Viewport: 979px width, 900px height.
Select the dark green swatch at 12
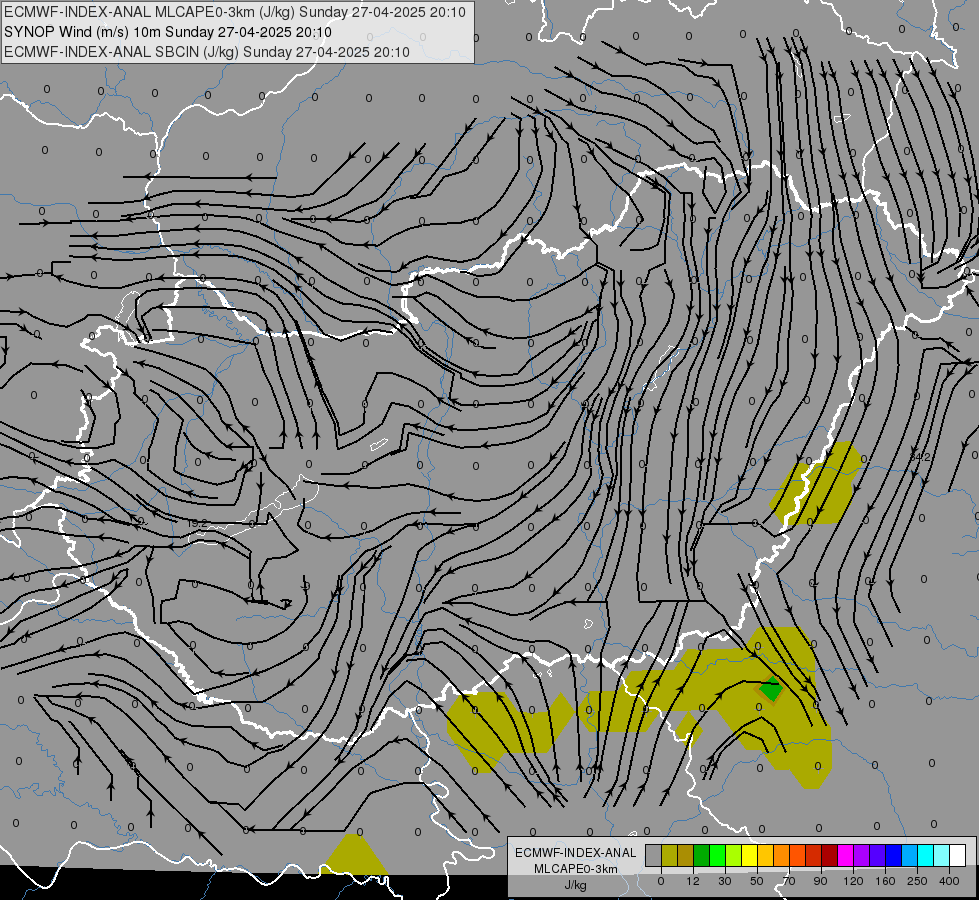tap(702, 855)
